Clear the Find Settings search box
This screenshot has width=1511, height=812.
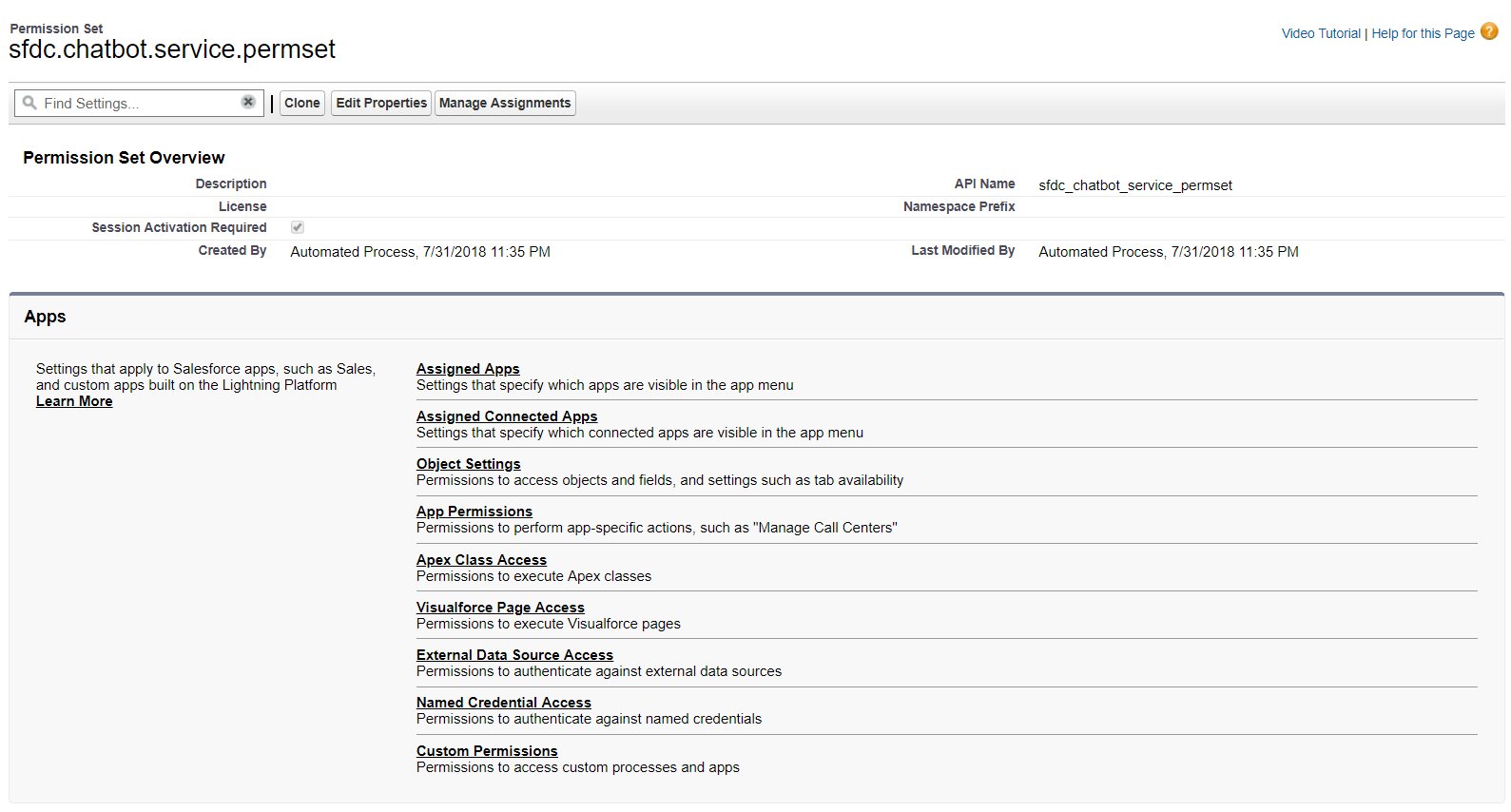248,102
